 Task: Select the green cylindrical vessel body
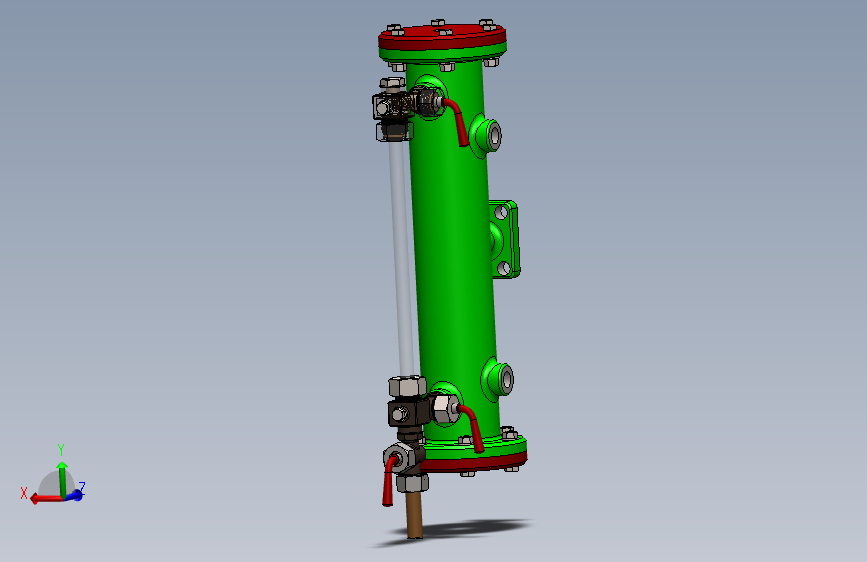(453, 249)
